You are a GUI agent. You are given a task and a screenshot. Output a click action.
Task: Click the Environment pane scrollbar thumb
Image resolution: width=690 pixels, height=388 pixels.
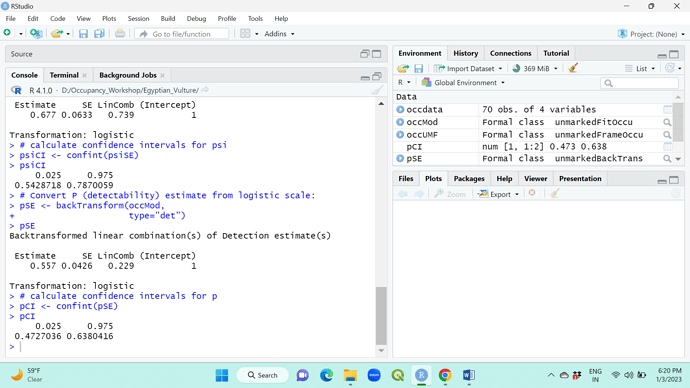pos(678,122)
